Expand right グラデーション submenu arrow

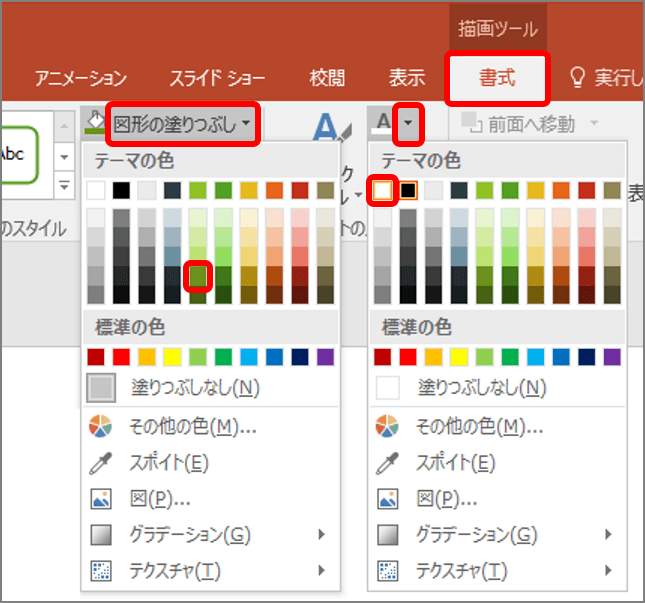coord(608,534)
